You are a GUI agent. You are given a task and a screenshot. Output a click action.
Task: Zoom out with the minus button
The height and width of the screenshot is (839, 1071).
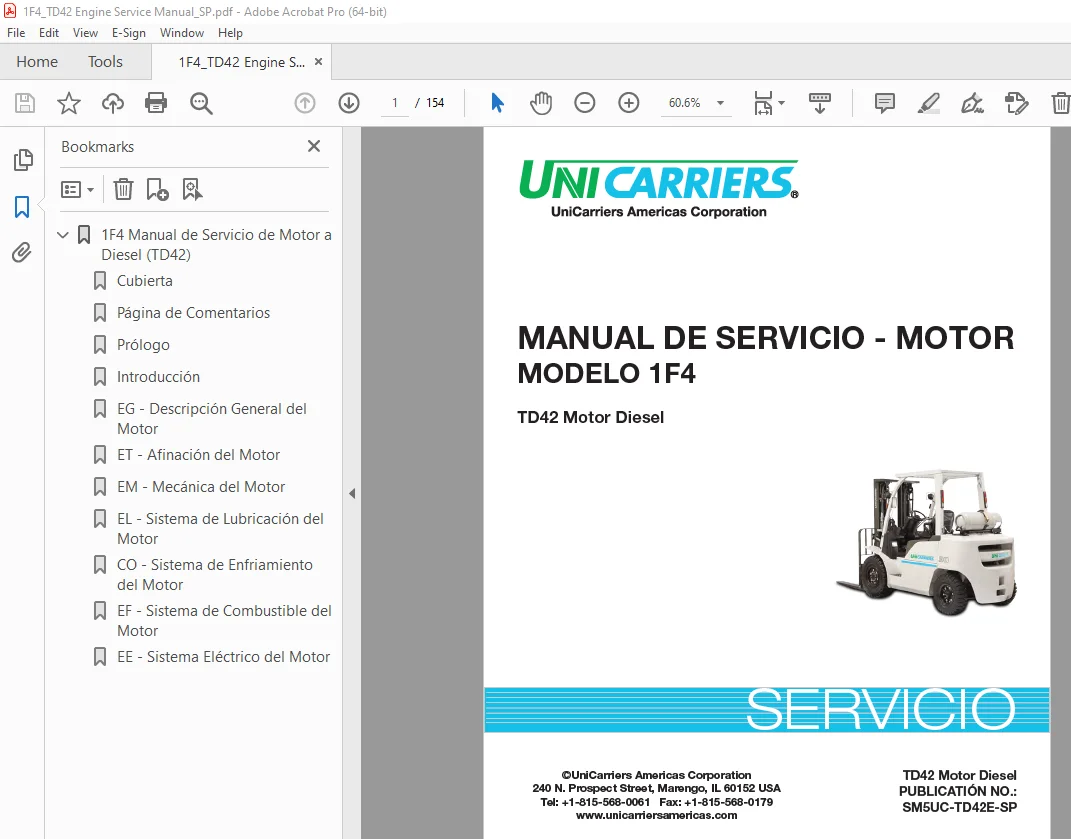pos(585,103)
